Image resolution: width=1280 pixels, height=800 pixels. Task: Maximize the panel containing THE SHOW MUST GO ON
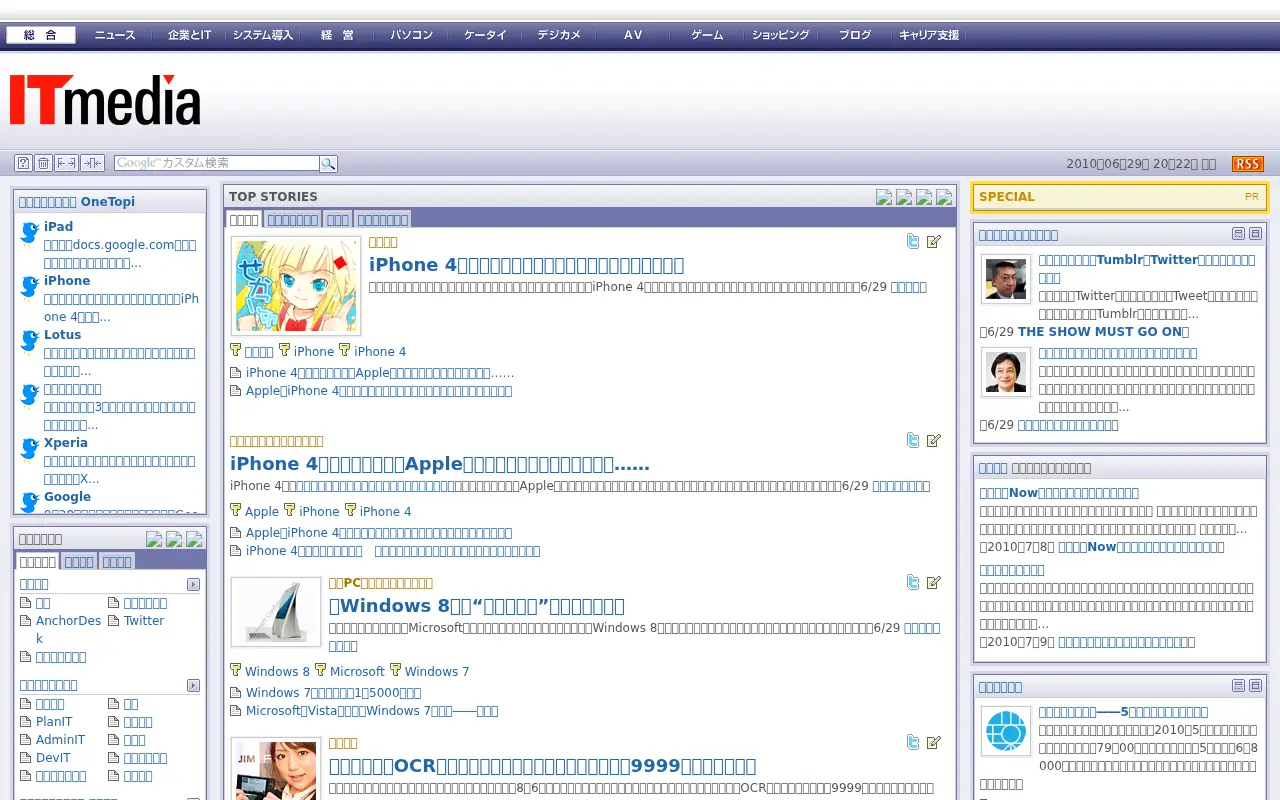[x=1255, y=234]
